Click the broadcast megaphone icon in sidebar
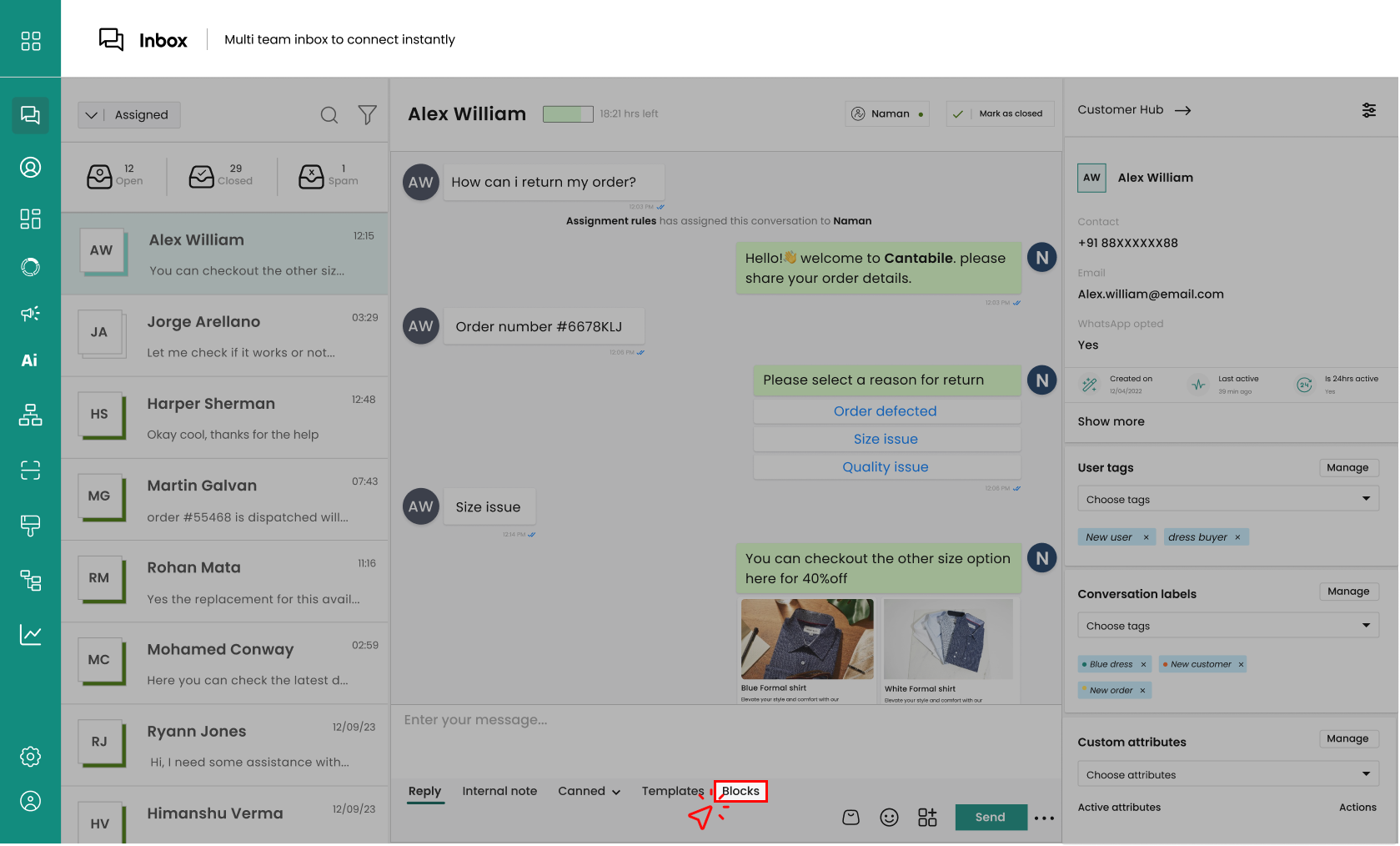1400x846 pixels. coord(30,314)
